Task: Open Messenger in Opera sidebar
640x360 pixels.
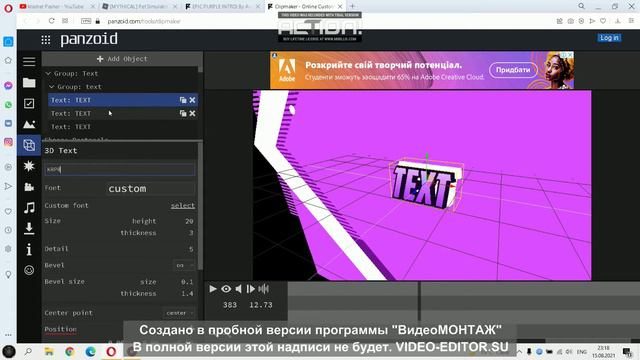Action: point(8,86)
